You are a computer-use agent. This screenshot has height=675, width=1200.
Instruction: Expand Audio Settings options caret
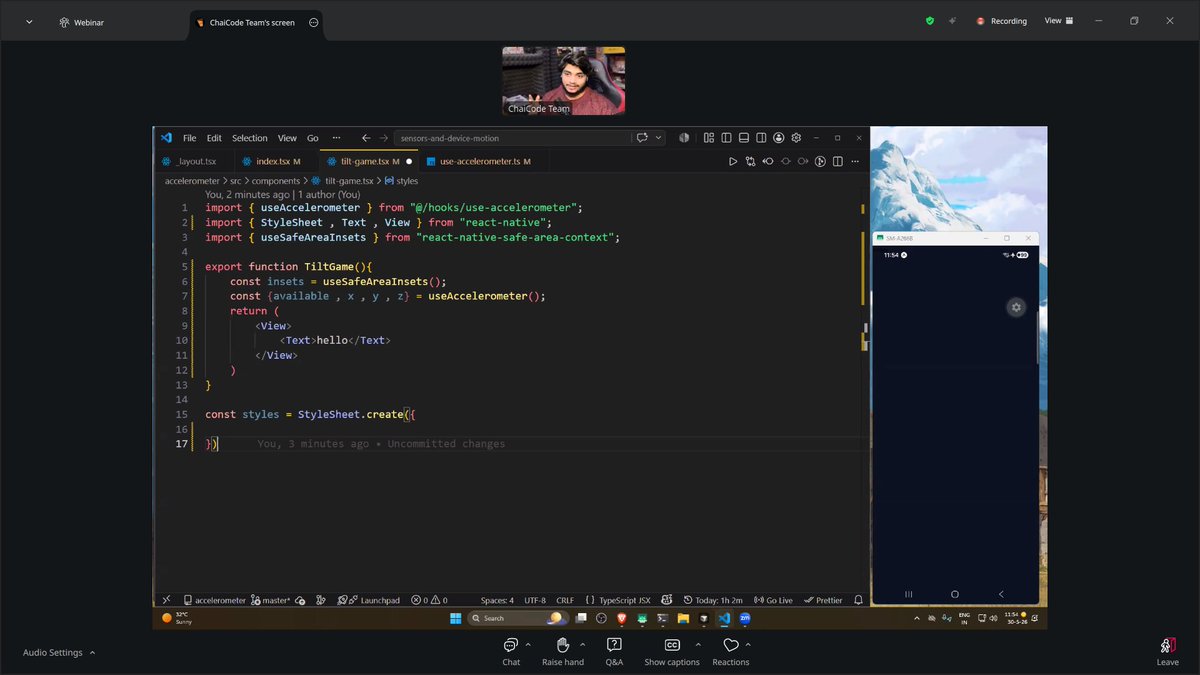click(93, 652)
